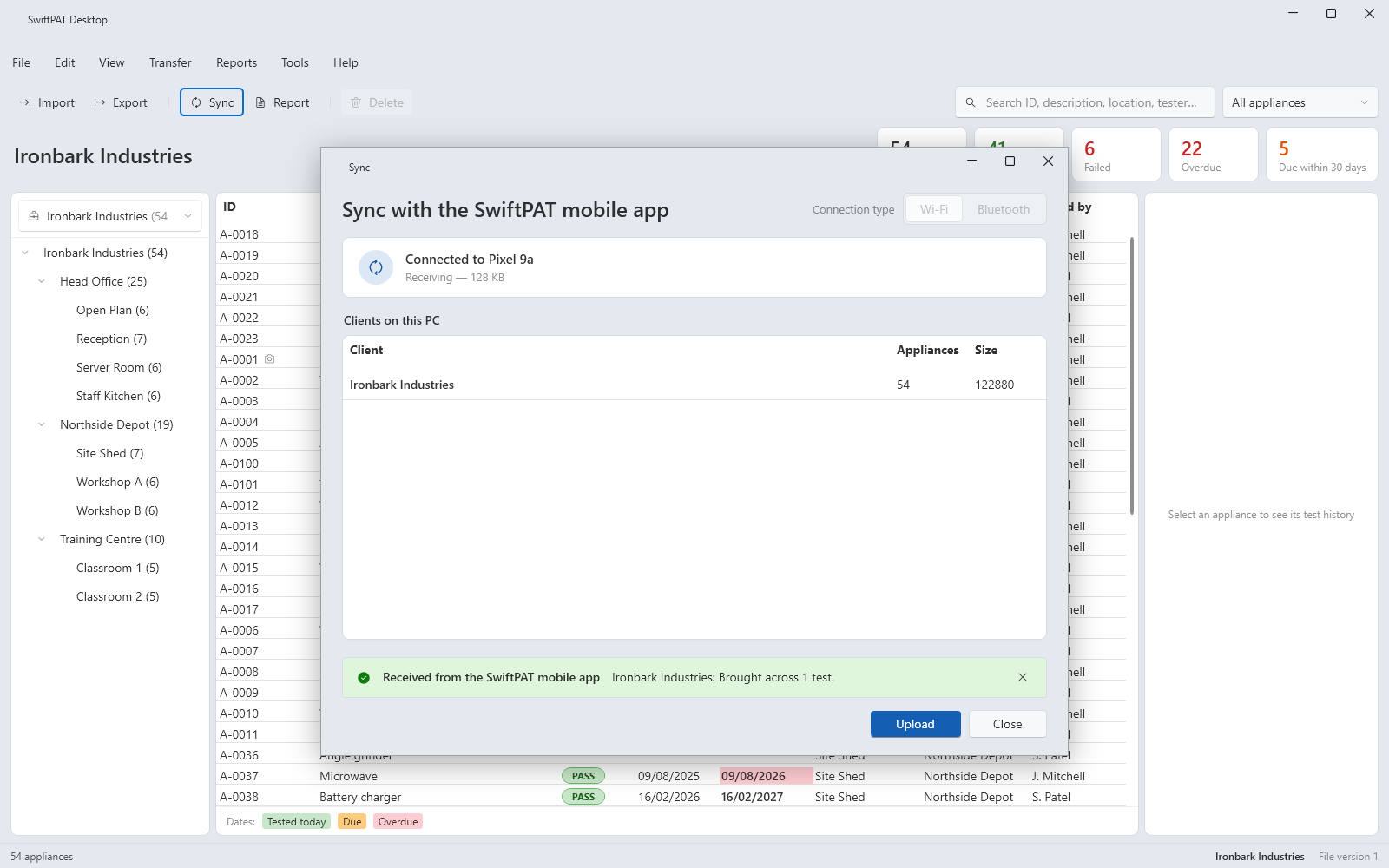
Task: Click the Failed count card
Action: pos(1116,155)
